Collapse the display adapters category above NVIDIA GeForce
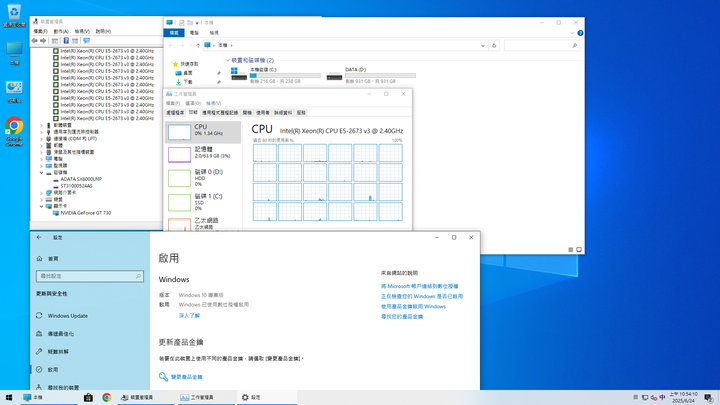This screenshot has height=405, width=720. pos(41,206)
